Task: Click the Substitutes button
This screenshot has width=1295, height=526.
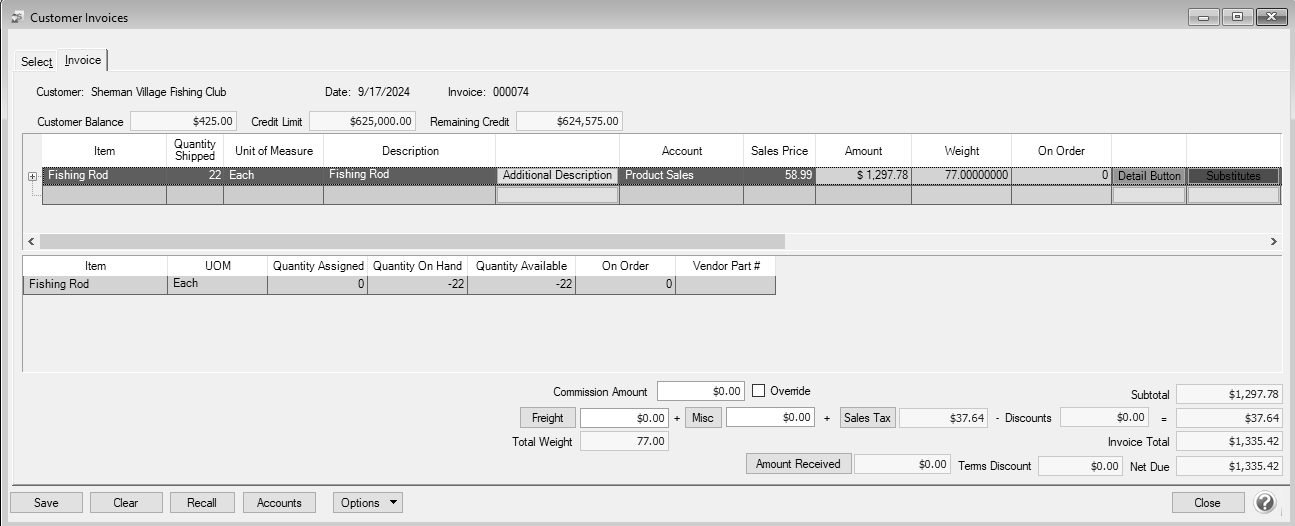Action: pos(1233,176)
